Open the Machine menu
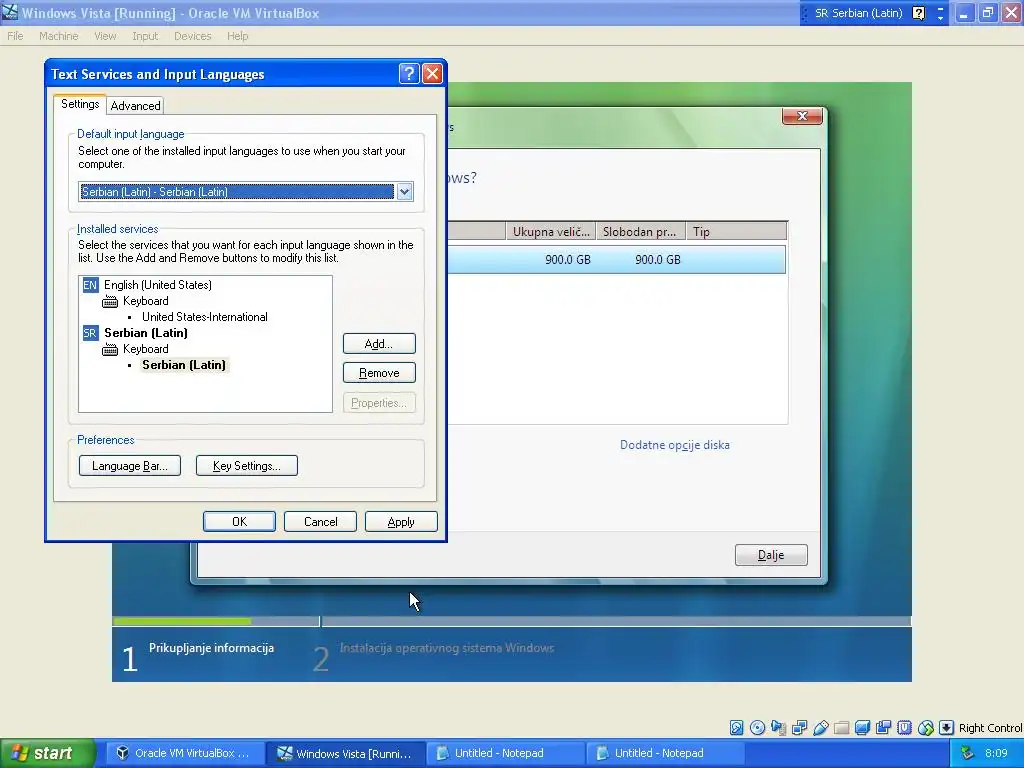 coord(58,36)
